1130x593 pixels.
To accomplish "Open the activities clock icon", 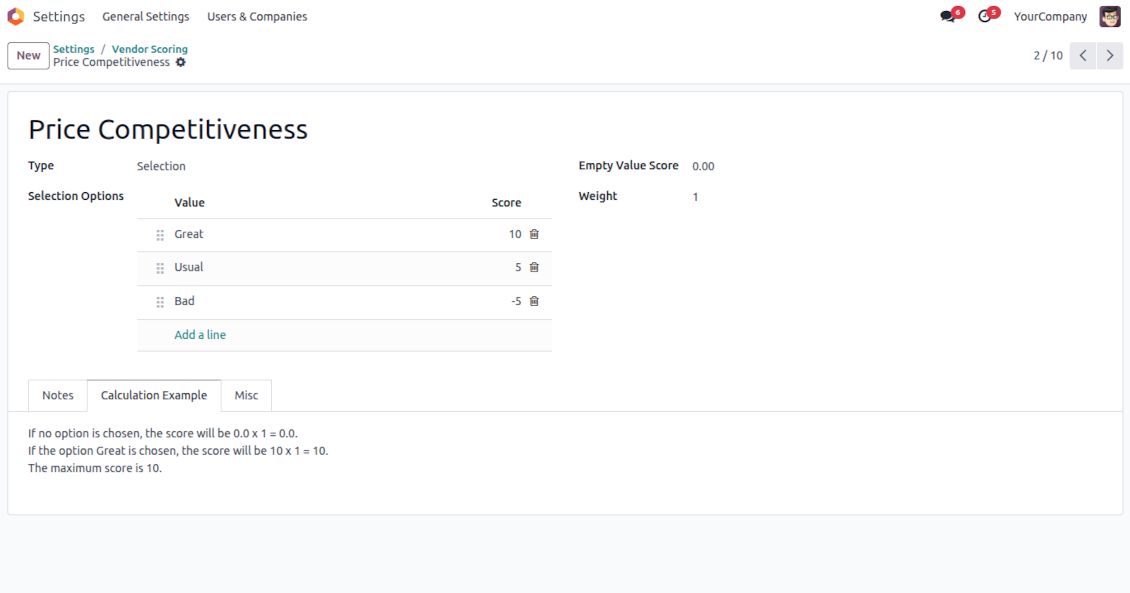I will 984,17.
